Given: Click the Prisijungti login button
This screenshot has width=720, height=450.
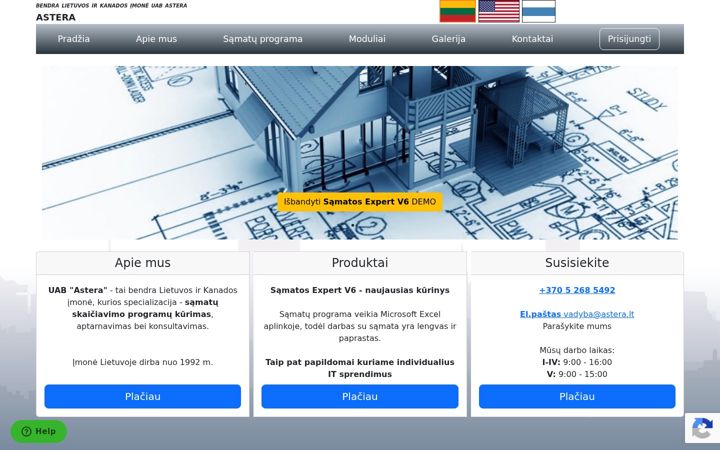Looking at the screenshot, I should [629, 39].
